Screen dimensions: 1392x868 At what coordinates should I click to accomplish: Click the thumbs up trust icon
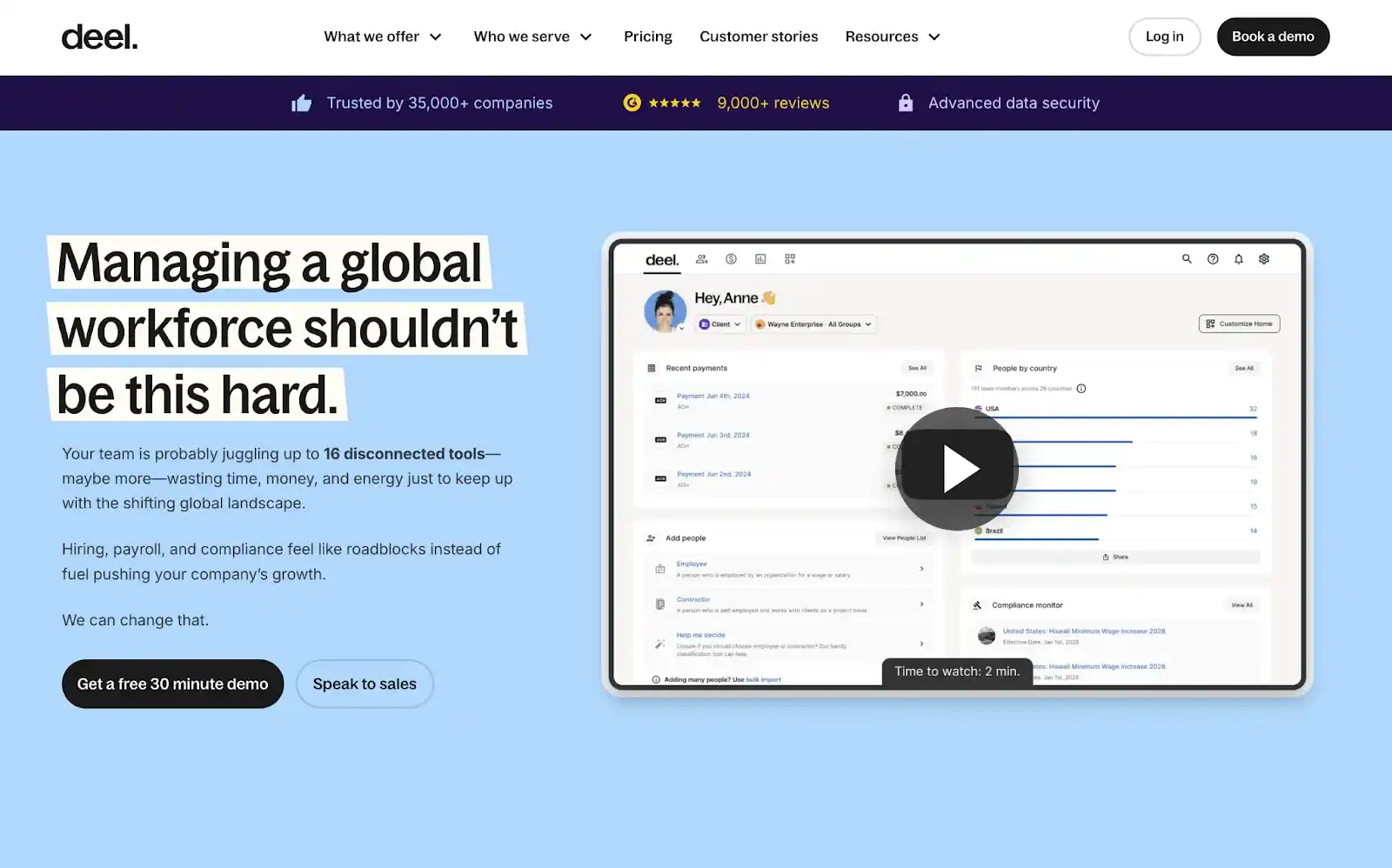pyautogui.click(x=301, y=103)
